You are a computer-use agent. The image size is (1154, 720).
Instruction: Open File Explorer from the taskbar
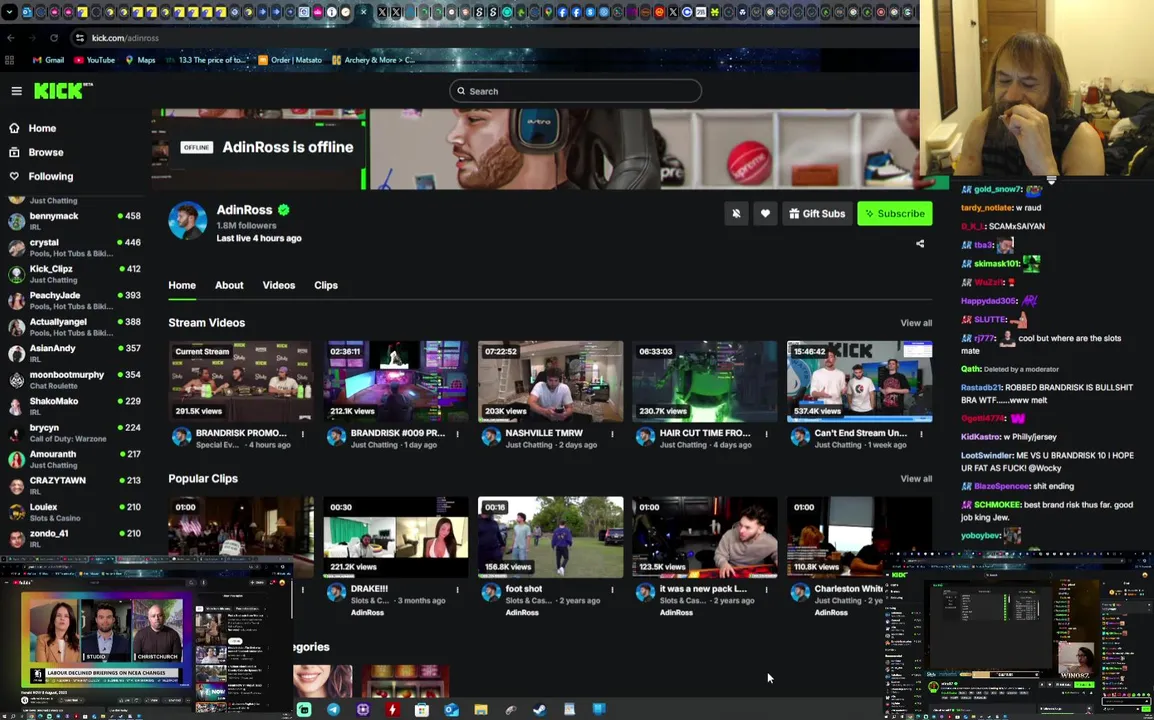[x=481, y=710]
